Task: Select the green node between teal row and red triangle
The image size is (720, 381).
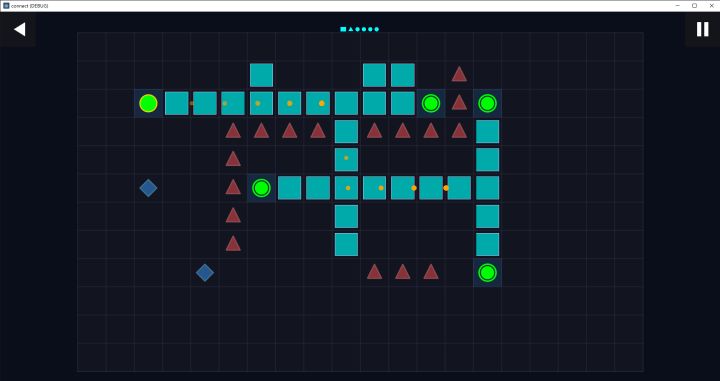Action: (431, 103)
